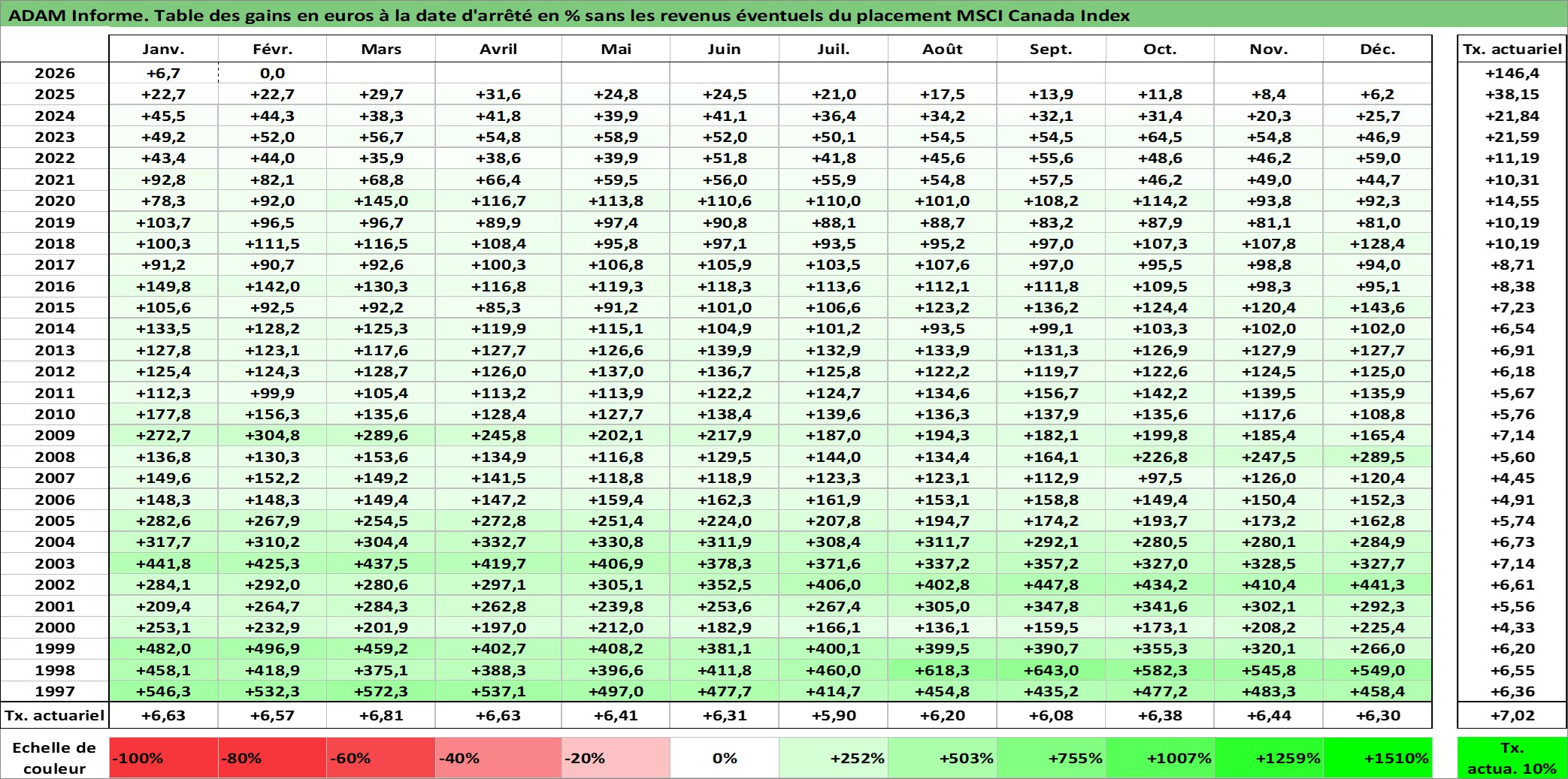Click the 'Août' column header
Screen dimensions: 1568x779
pos(943,49)
